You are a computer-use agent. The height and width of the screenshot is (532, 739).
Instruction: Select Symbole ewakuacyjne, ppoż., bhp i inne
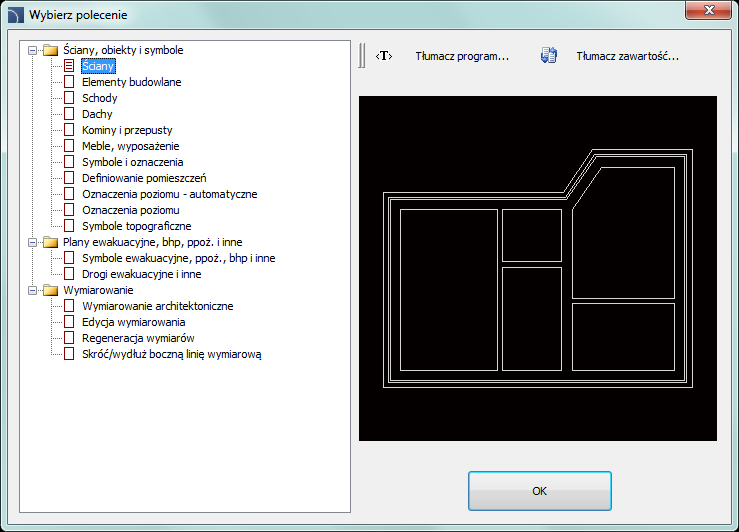point(179,258)
